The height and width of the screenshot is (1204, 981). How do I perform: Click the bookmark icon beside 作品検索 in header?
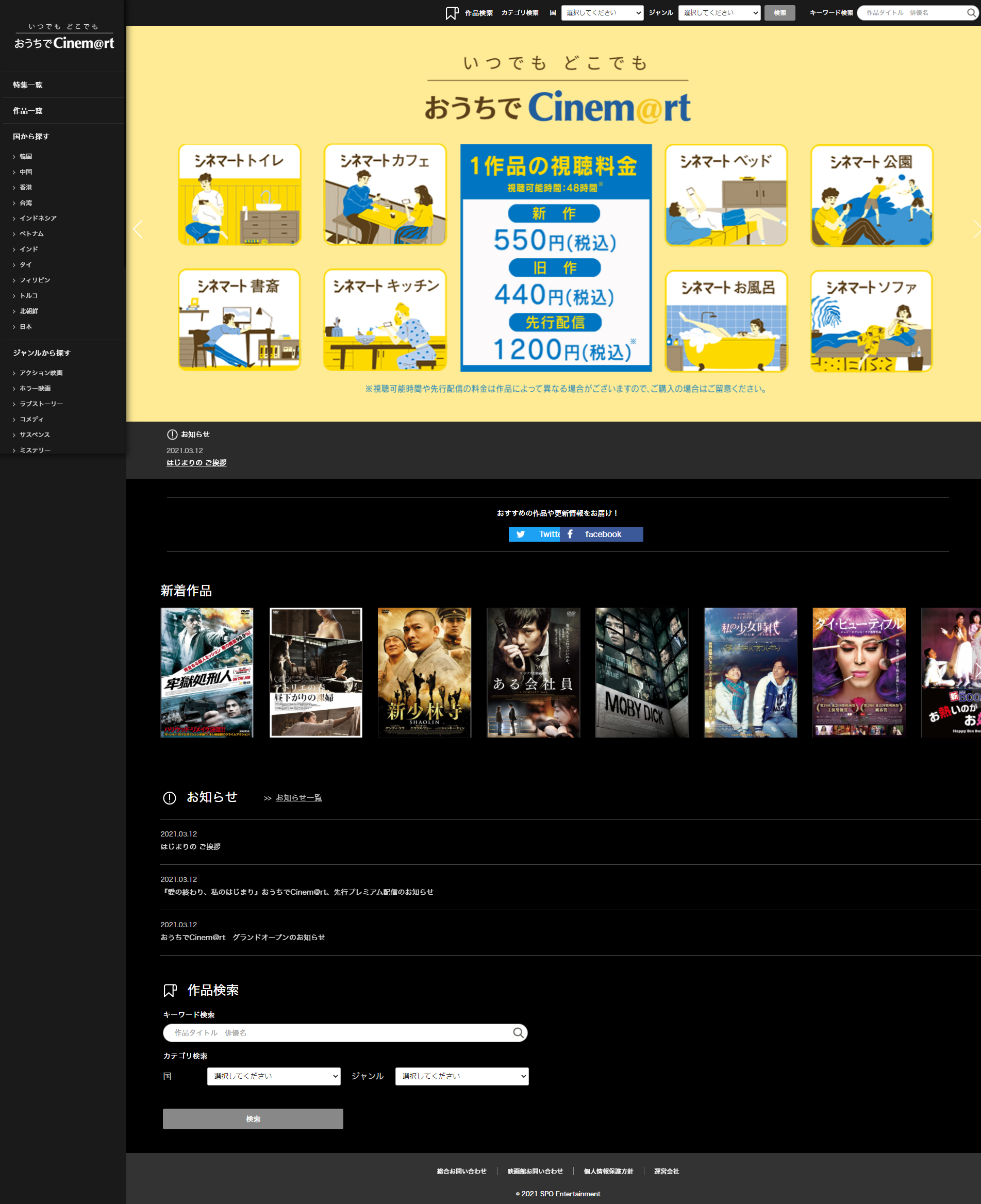[x=452, y=13]
